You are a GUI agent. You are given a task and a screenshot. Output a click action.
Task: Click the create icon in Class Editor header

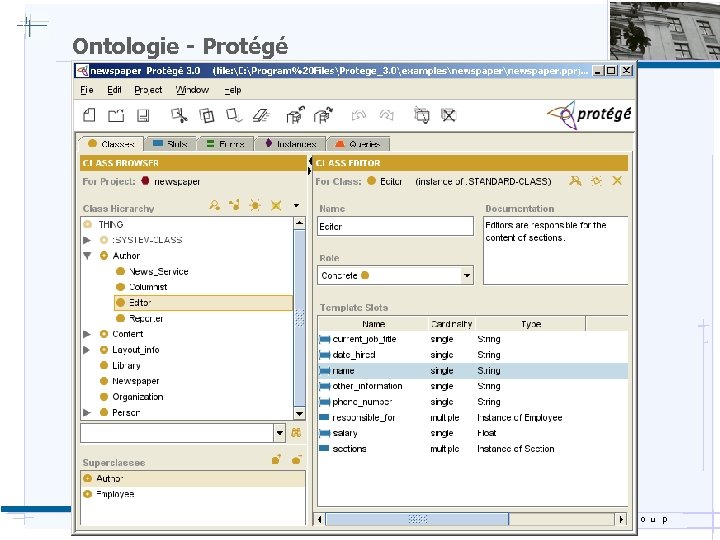pyautogui.click(x=596, y=181)
